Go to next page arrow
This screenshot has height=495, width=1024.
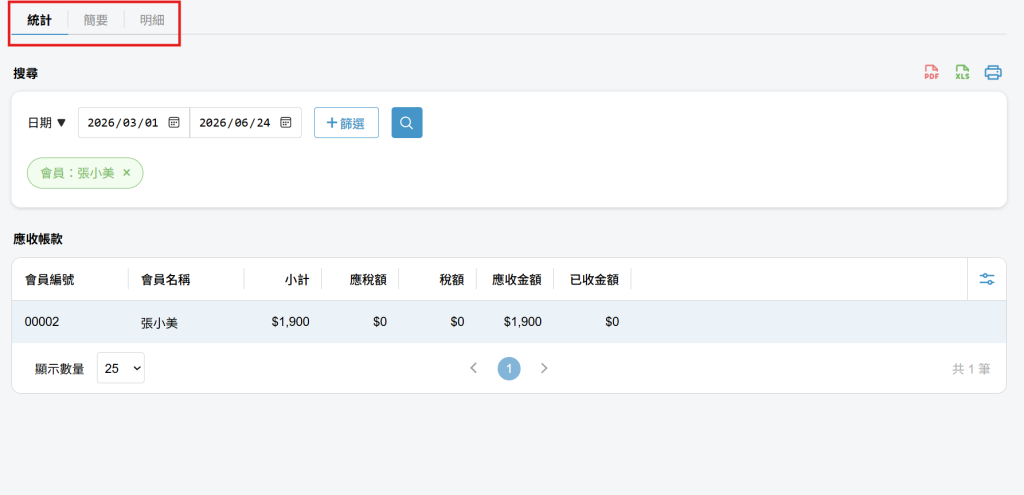point(544,368)
